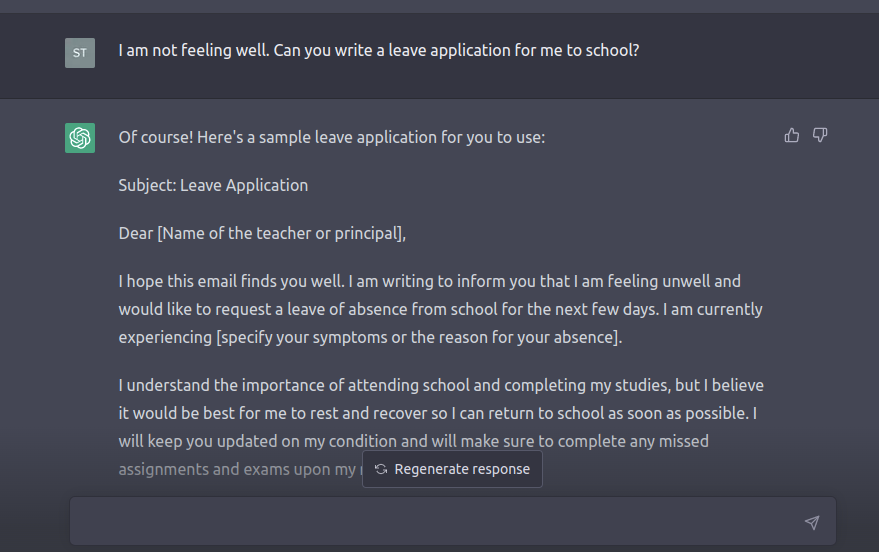Click the thumbs down icon

[820, 135]
